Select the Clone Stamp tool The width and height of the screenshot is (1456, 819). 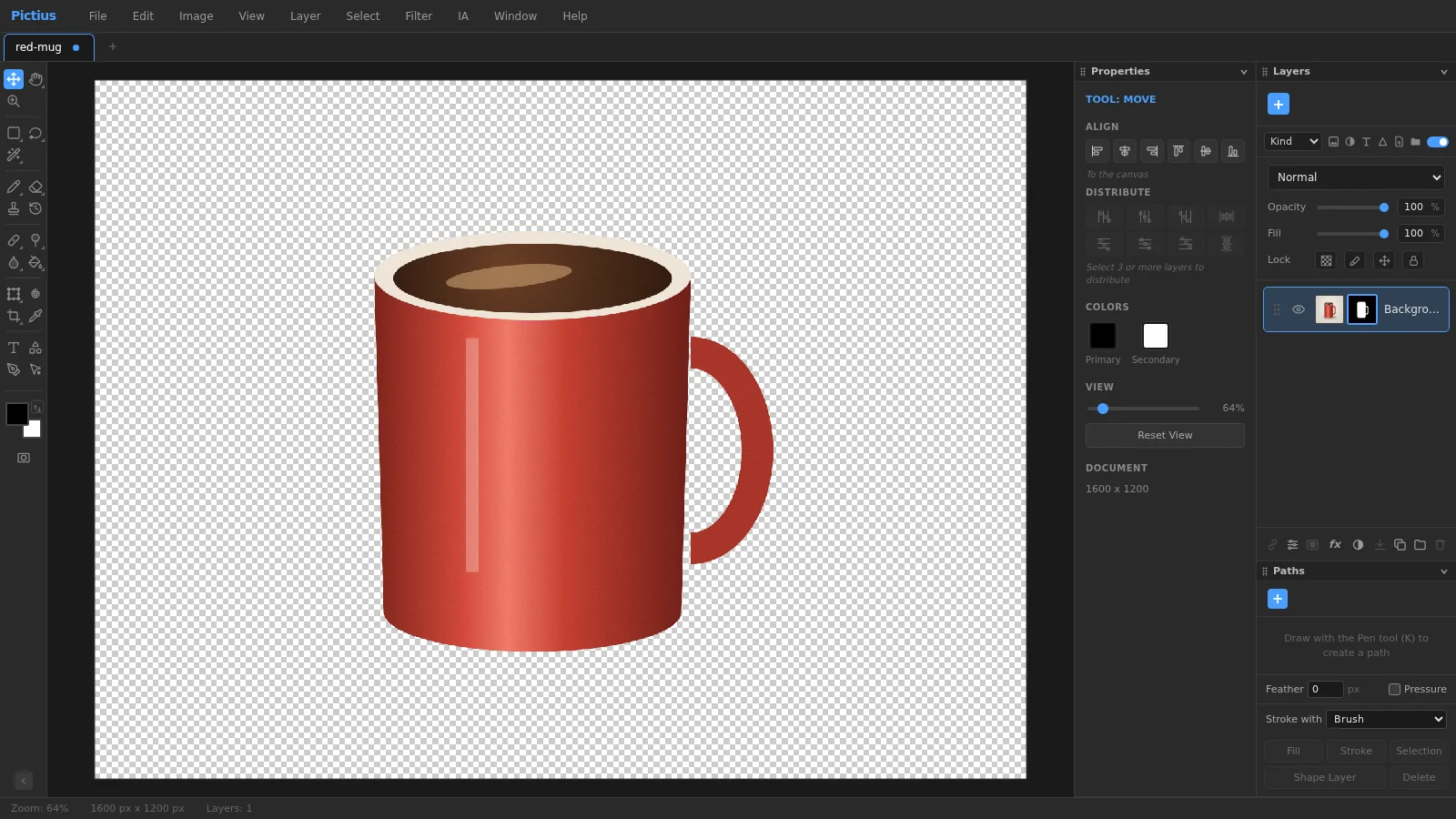(x=14, y=208)
